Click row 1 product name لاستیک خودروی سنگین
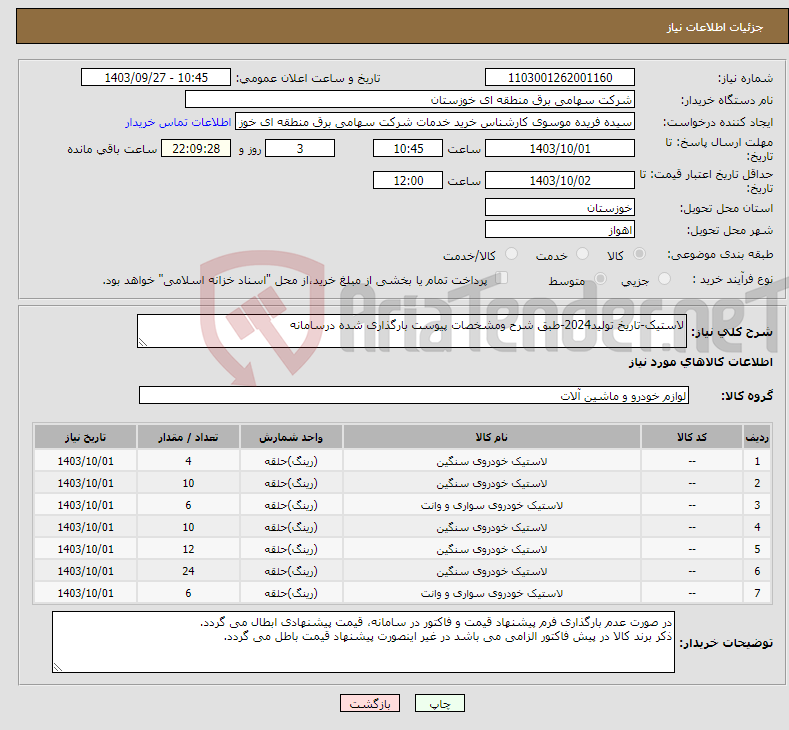This screenshot has height=730, width=789. (x=492, y=461)
